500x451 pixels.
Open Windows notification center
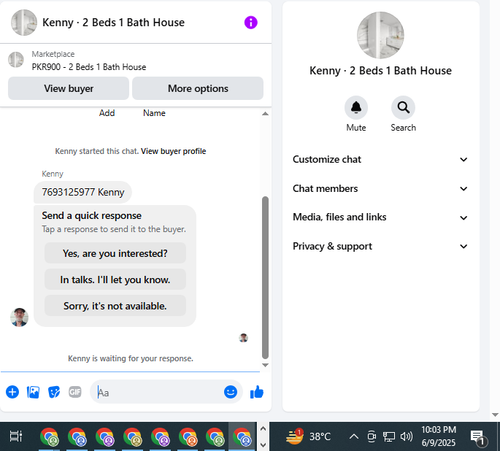click(x=478, y=437)
